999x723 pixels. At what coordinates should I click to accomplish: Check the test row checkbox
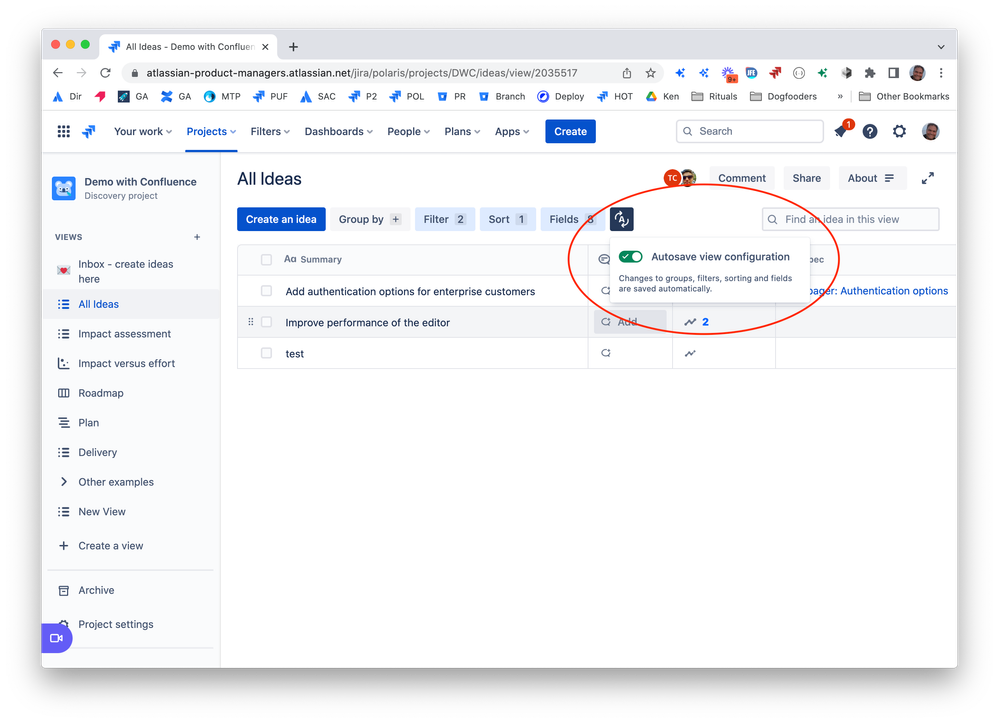pos(266,353)
